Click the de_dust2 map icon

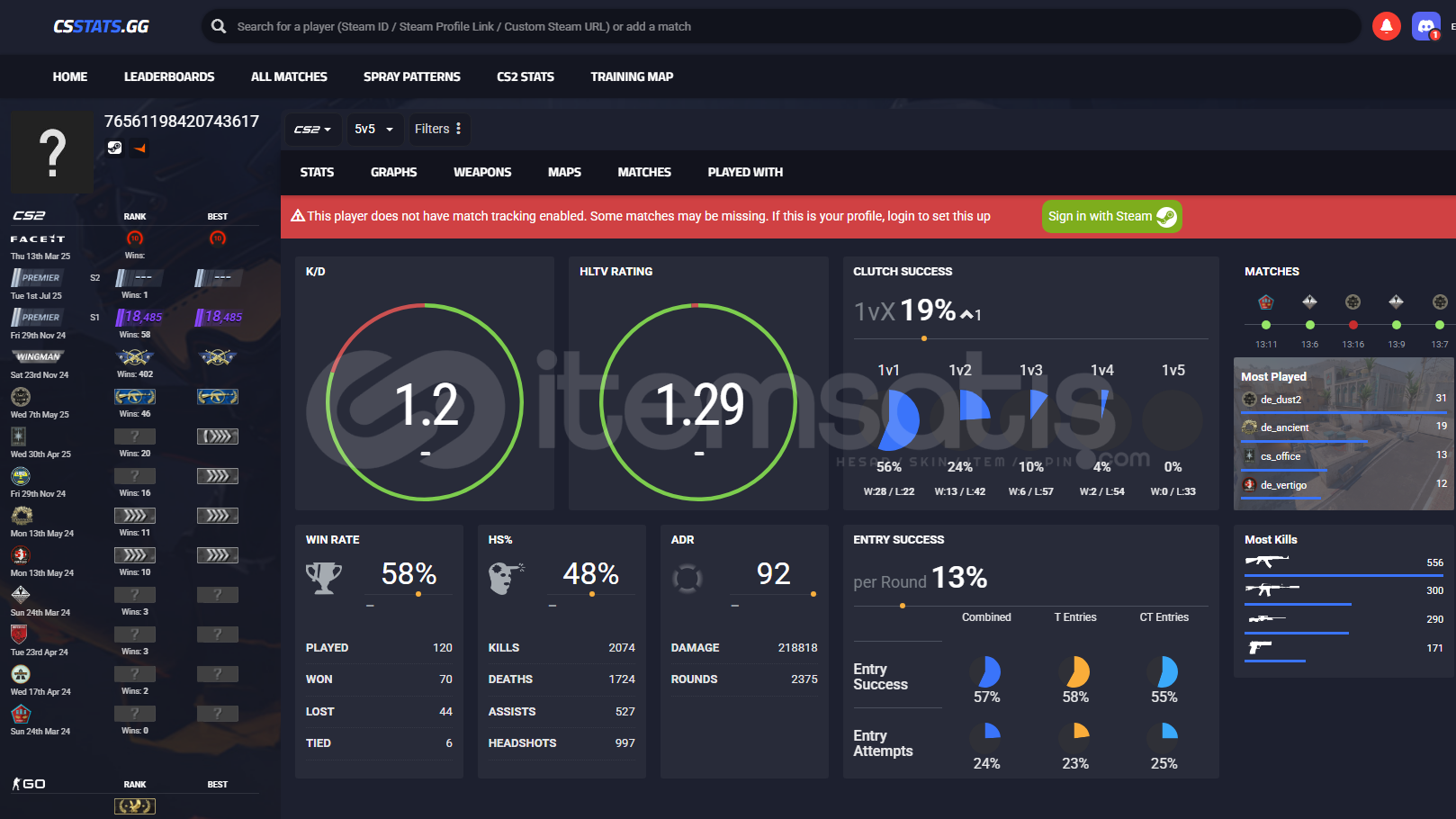(x=1249, y=400)
